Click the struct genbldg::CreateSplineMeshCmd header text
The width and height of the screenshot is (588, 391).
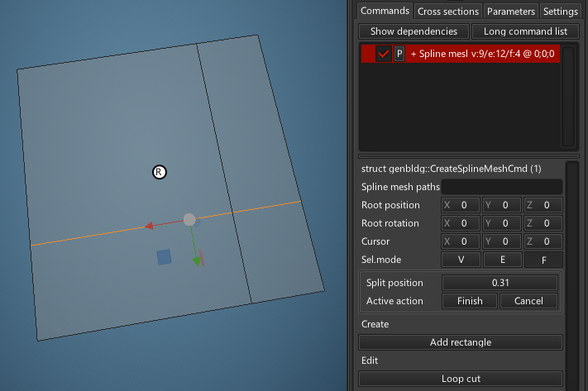(451, 169)
